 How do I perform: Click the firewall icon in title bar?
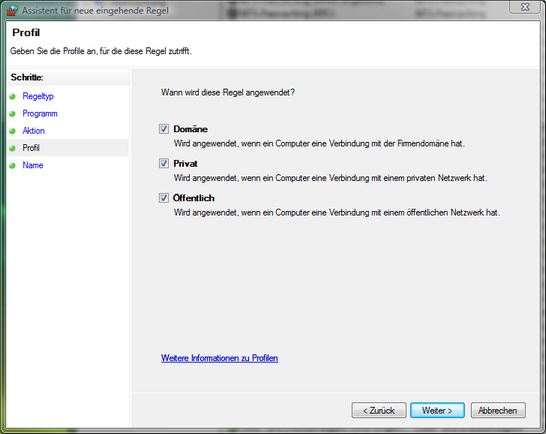coord(12,10)
